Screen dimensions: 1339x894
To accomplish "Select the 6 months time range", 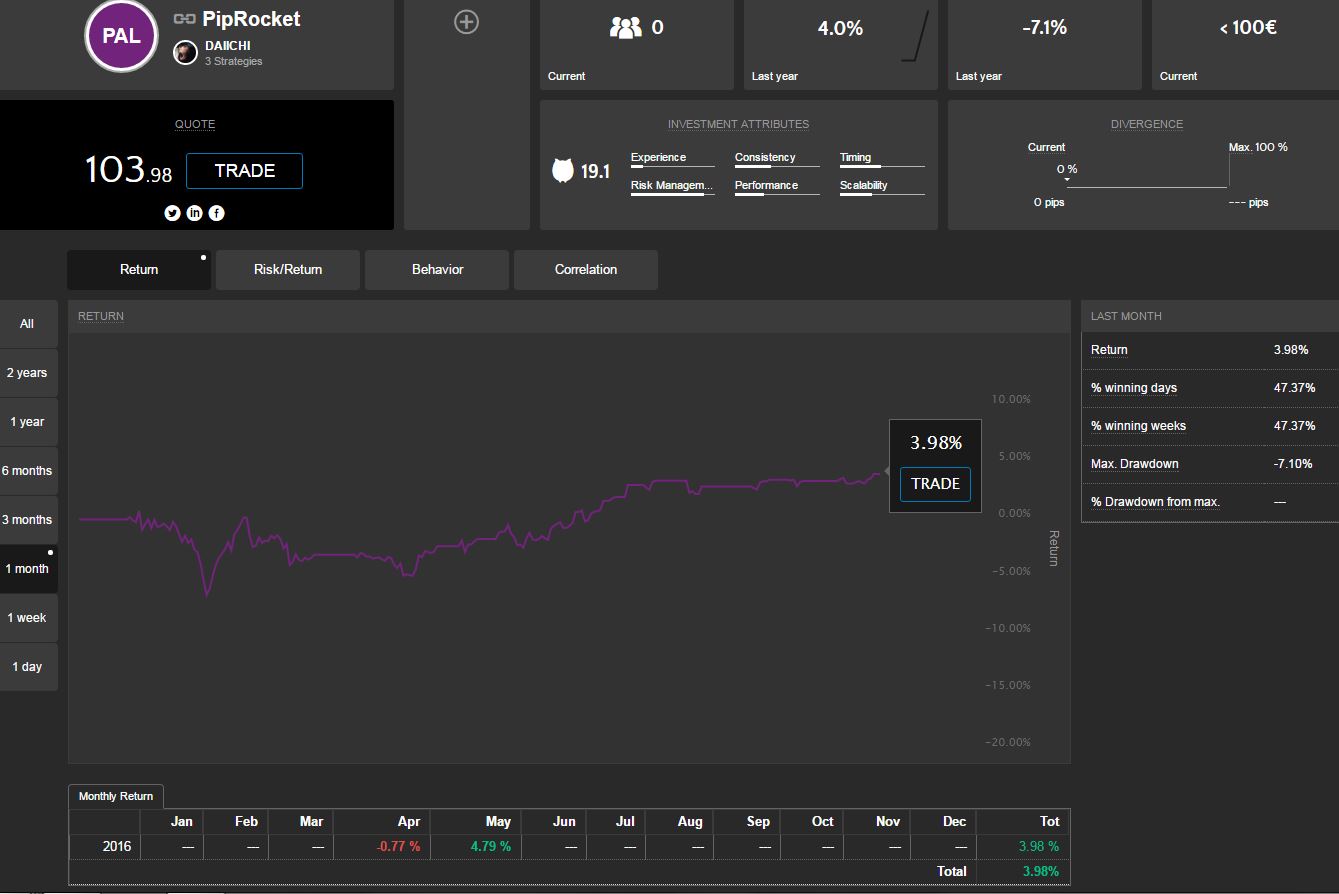I will [28, 471].
